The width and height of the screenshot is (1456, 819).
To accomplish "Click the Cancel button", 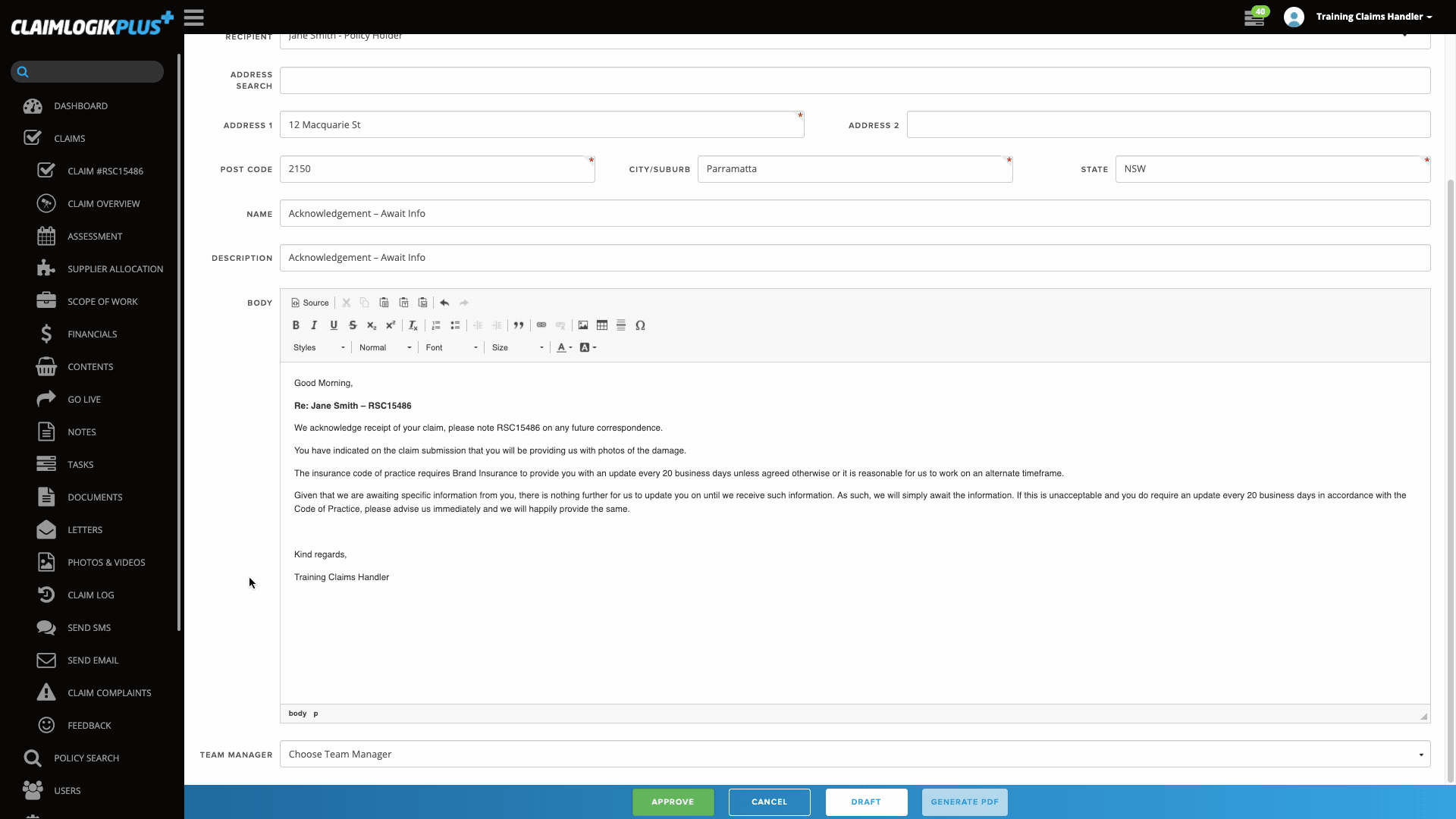I will [769, 802].
